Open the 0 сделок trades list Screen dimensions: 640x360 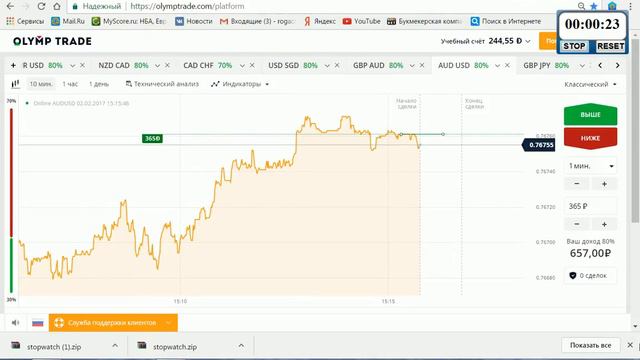(x=591, y=276)
